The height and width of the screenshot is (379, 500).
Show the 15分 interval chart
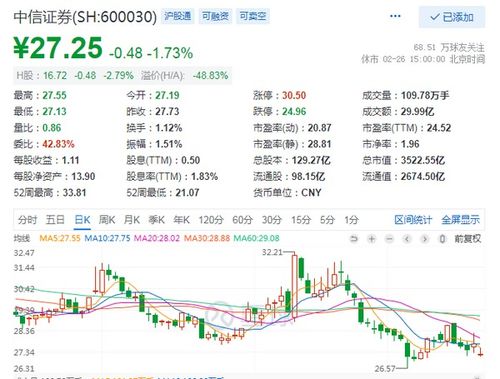301,220
